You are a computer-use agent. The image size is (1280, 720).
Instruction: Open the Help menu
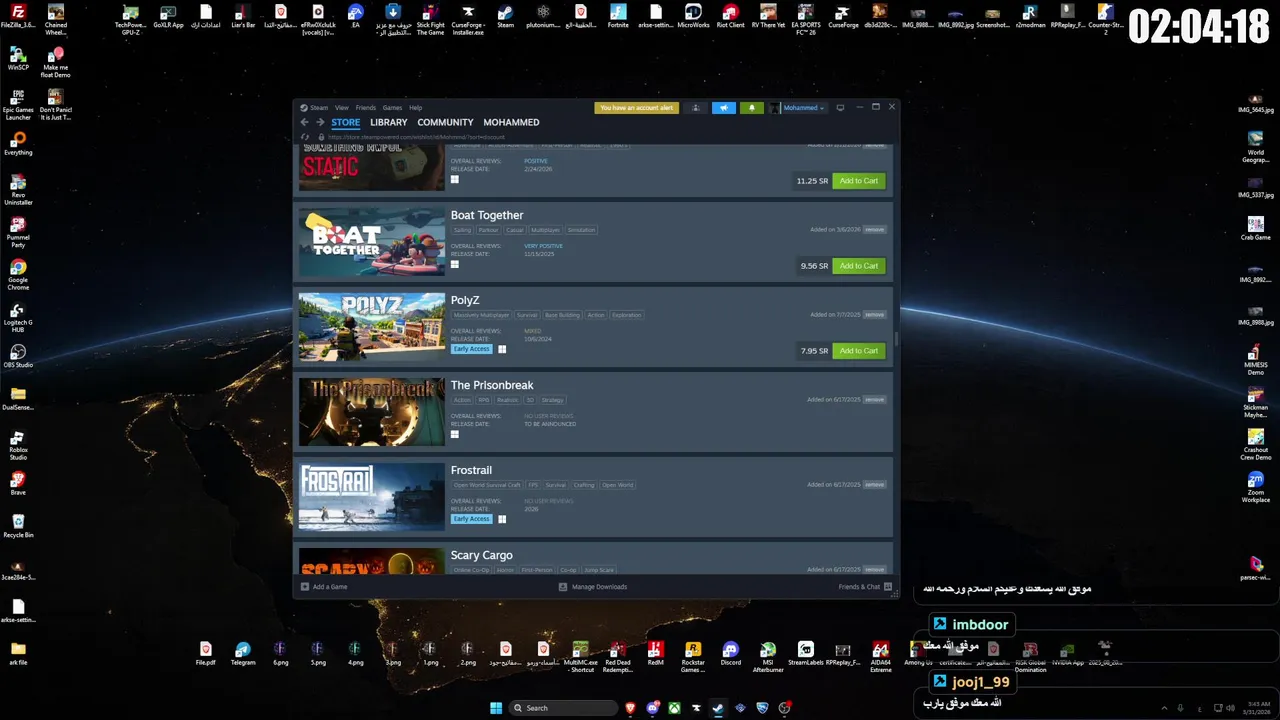coord(416,108)
